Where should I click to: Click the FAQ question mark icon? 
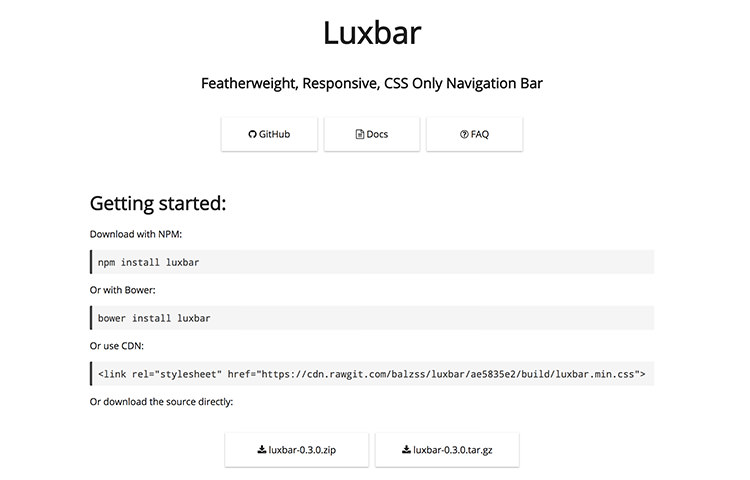pyautogui.click(x=464, y=135)
